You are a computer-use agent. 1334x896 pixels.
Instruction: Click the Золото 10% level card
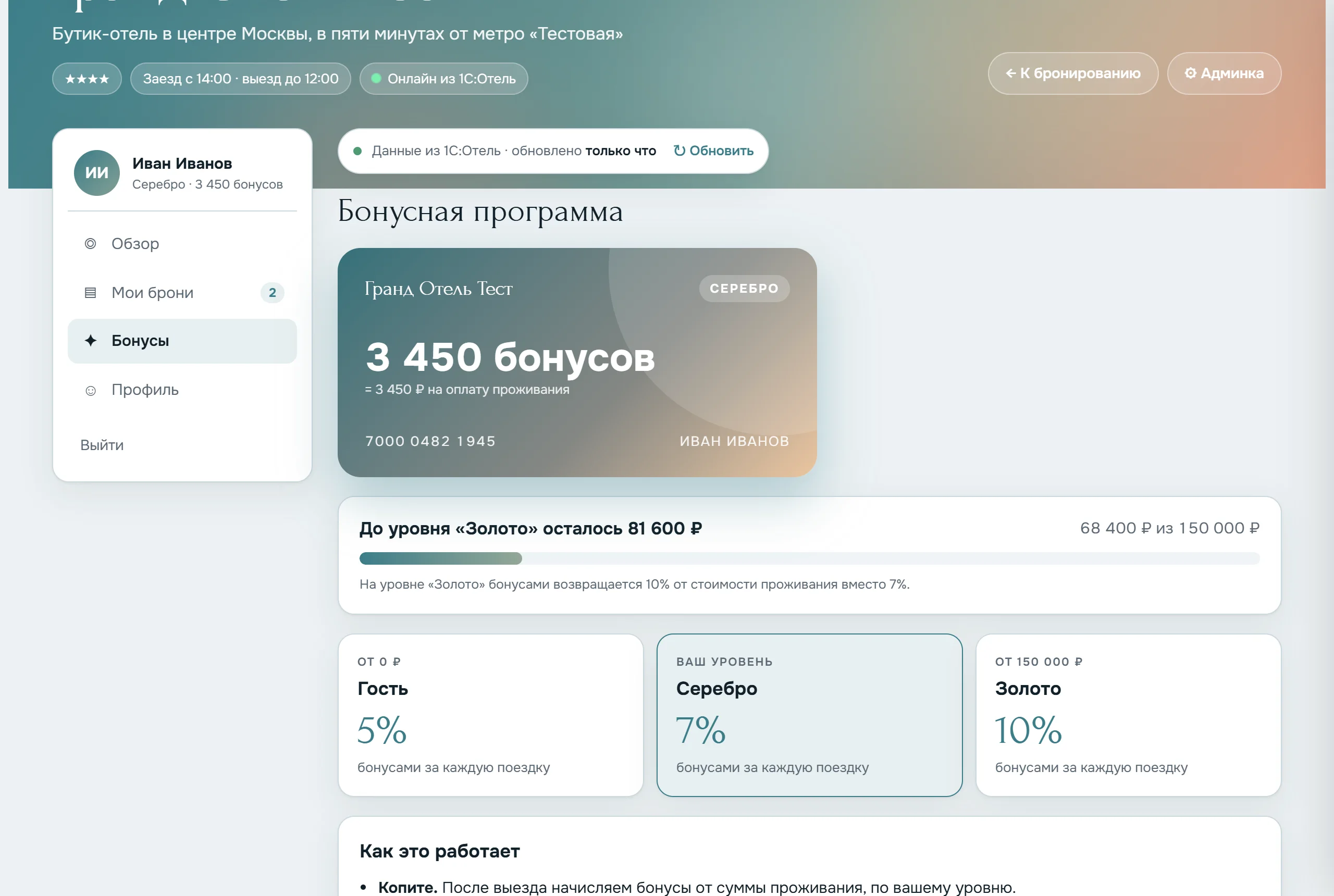pyautogui.click(x=1128, y=715)
